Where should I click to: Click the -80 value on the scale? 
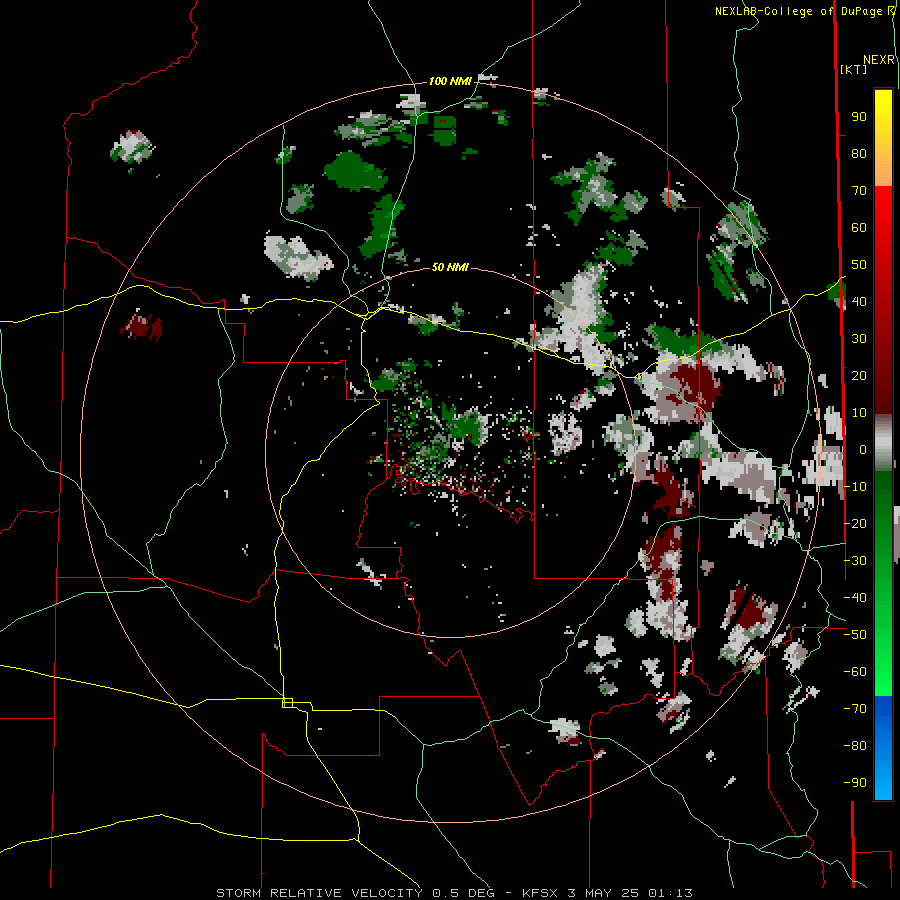[855, 746]
